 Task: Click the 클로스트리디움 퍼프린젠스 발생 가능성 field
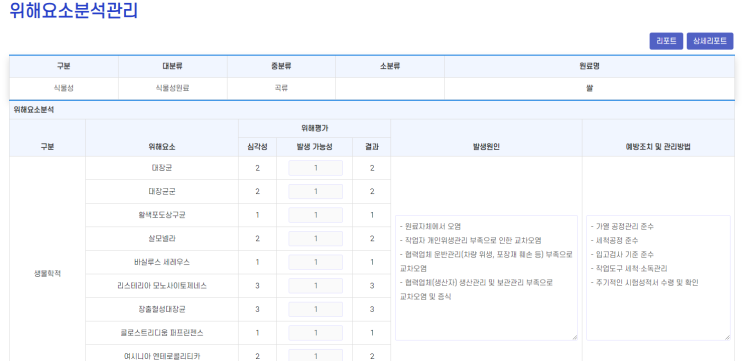click(x=316, y=333)
